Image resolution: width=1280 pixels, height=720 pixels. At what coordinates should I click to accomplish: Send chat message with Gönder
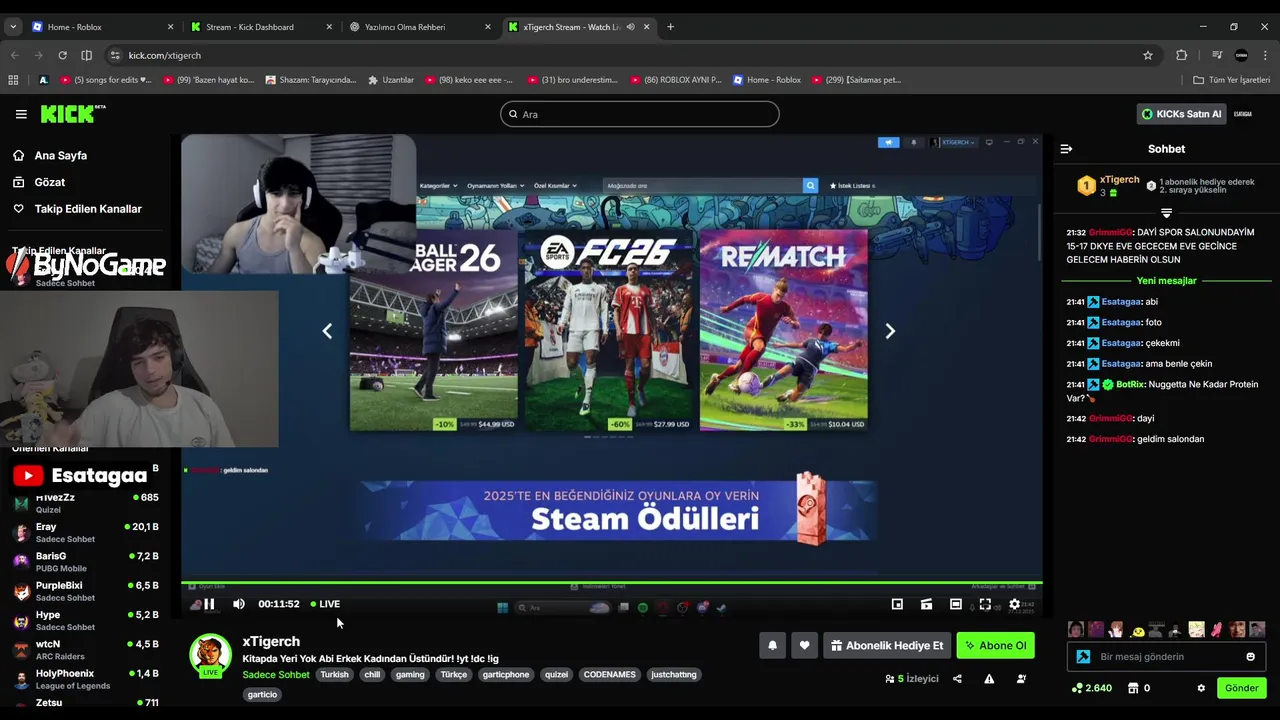click(x=1241, y=688)
